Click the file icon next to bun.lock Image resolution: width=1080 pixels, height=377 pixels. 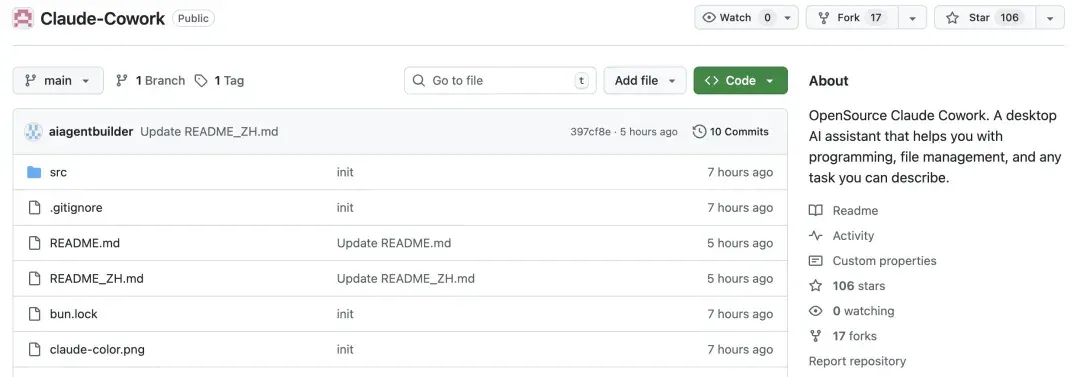(x=34, y=314)
